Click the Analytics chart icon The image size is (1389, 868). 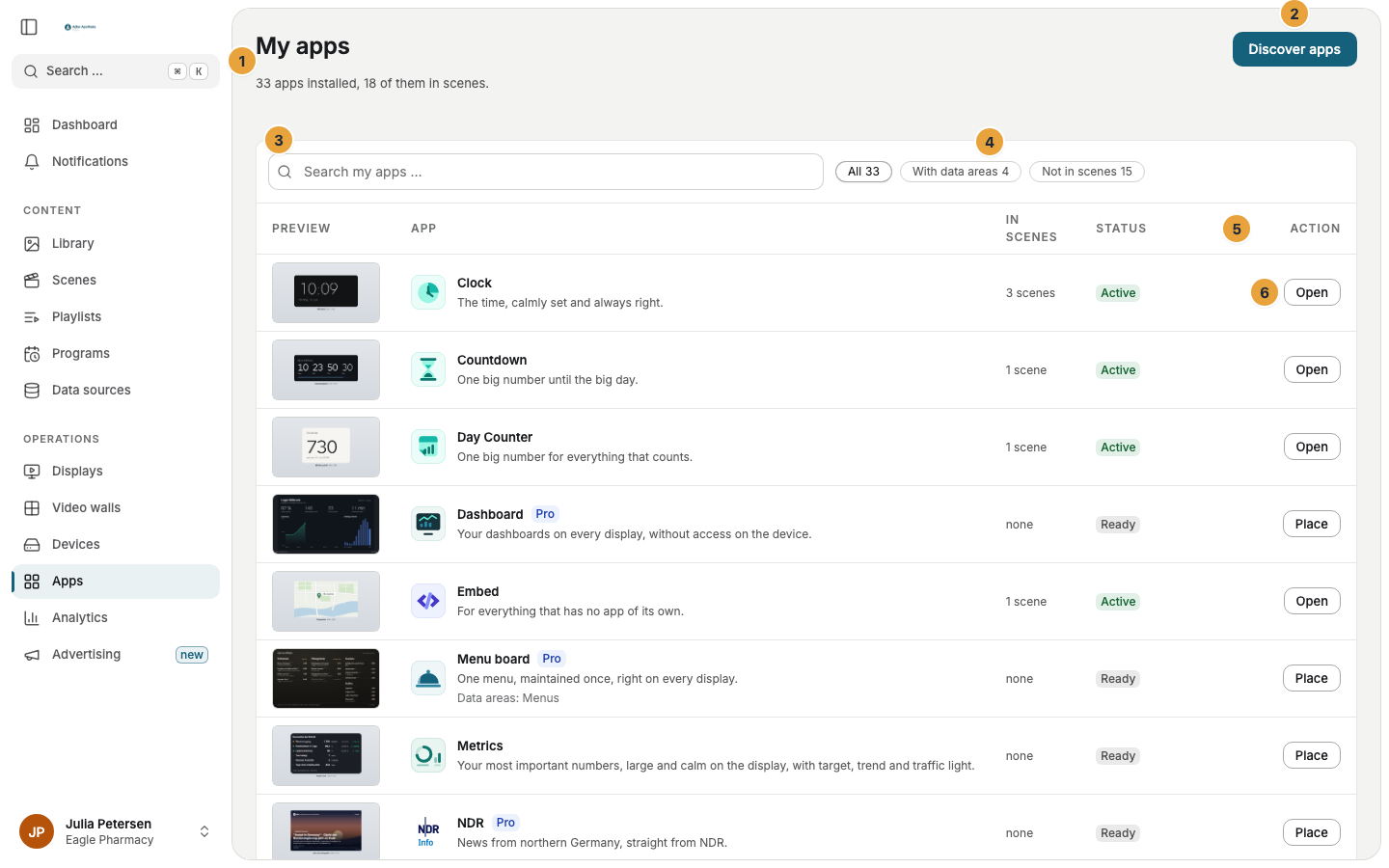coord(32,618)
